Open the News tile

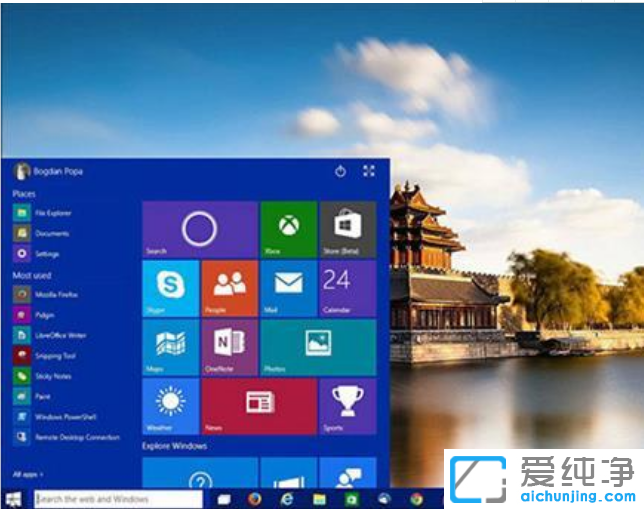coord(260,406)
